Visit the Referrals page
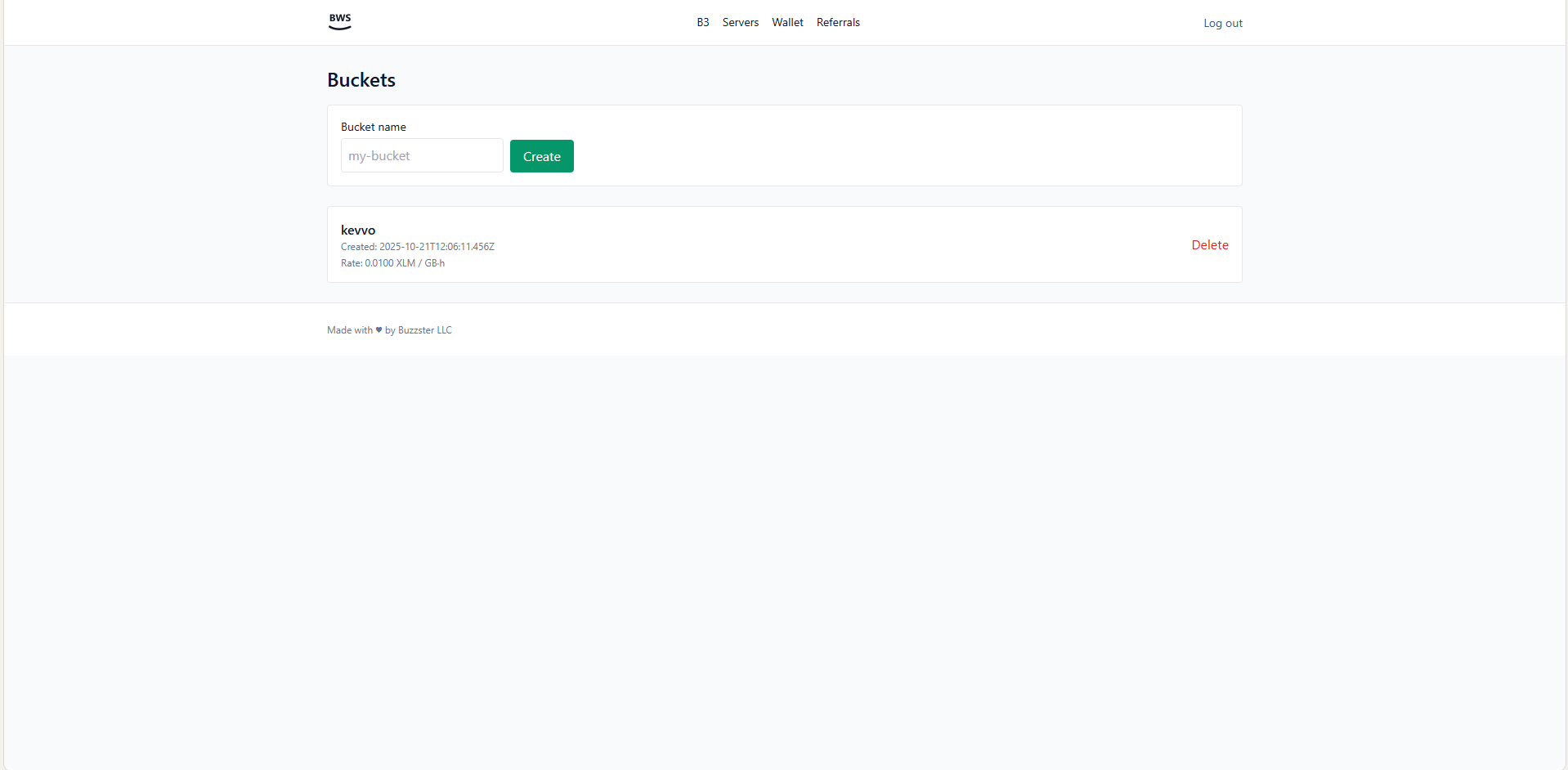 tap(838, 22)
